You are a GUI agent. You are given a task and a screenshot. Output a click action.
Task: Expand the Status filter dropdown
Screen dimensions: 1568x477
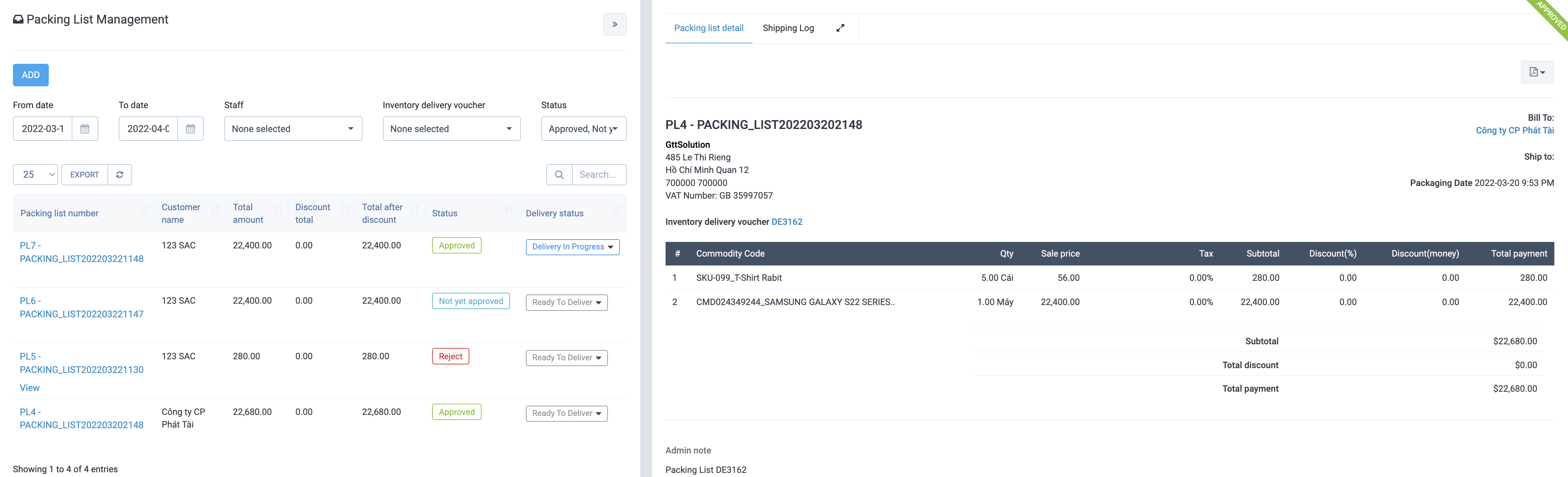click(x=583, y=129)
